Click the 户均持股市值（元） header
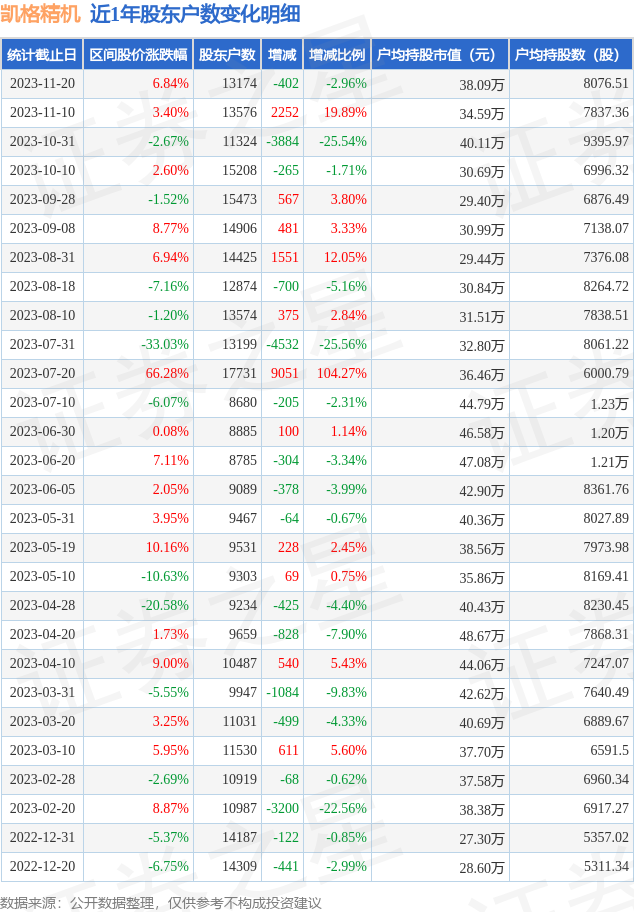Image resolution: width=634 pixels, height=912 pixels. point(440,55)
